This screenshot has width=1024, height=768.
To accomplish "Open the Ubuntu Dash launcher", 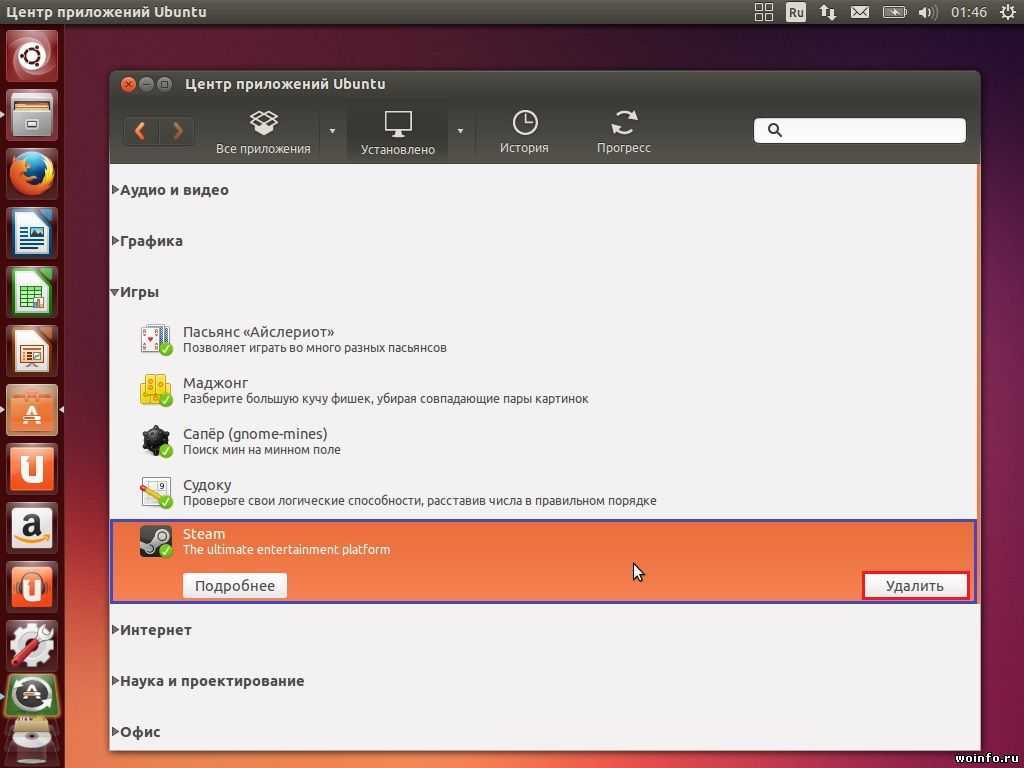I will click(32, 56).
